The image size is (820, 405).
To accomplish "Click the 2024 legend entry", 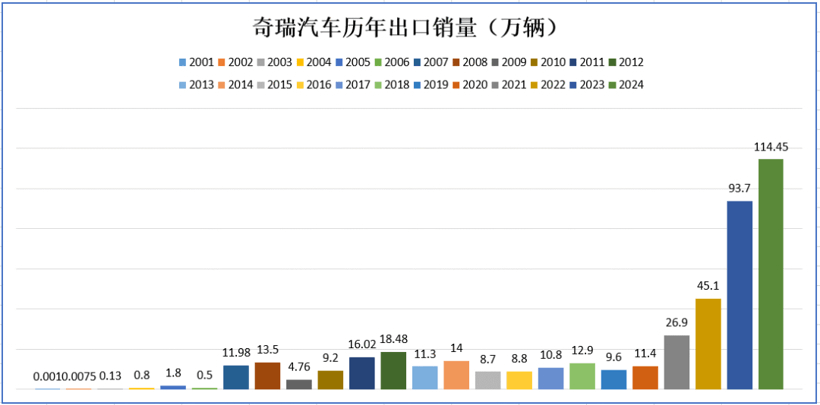I will tap(626, 85).
